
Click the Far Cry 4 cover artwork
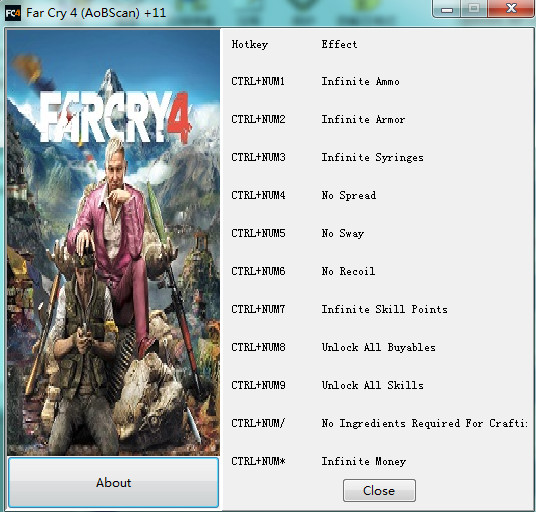(x=113, y=242)
